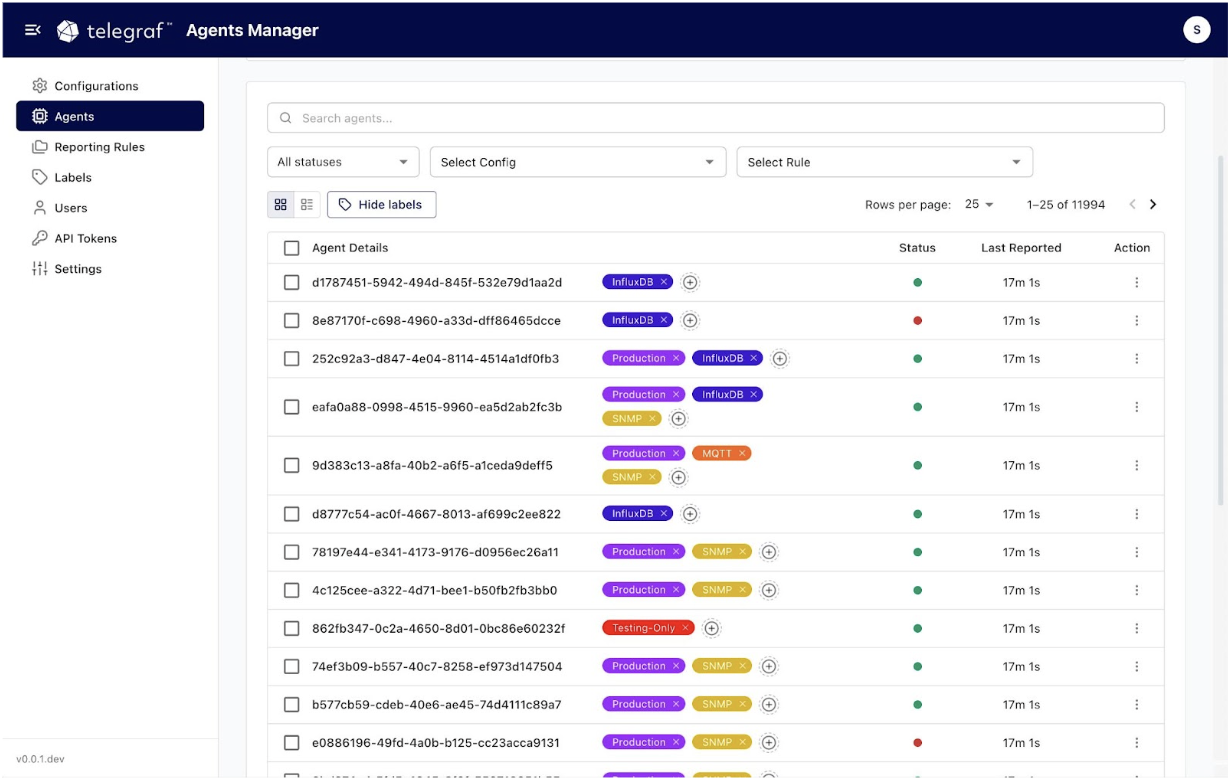Switch to list view layout icon

point(307,204)
